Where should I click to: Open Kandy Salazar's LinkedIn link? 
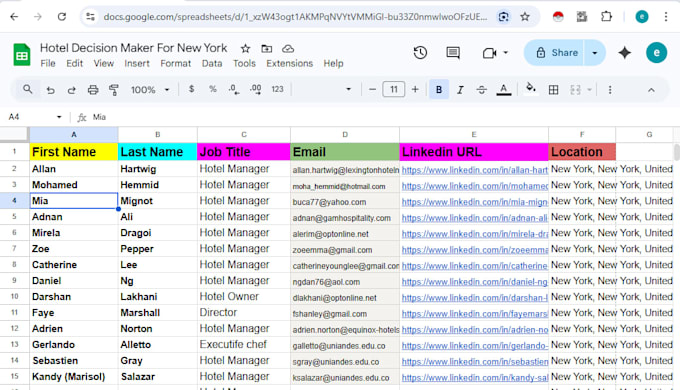[474, 377]
